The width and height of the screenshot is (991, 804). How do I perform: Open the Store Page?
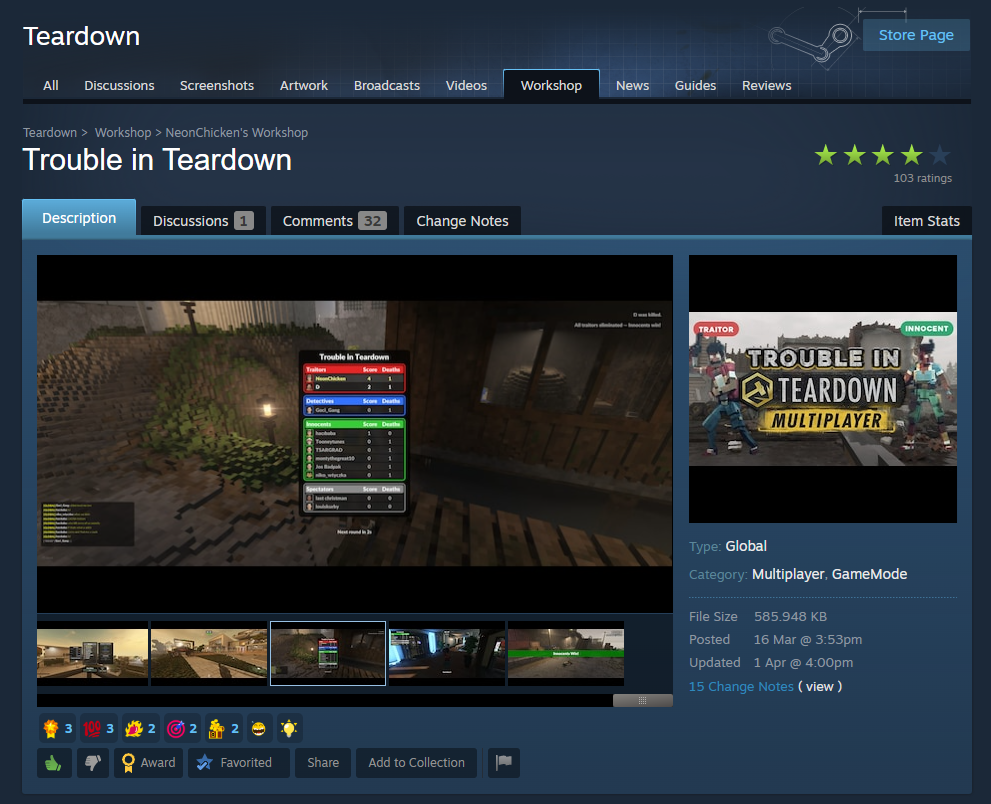coord(916,35)
